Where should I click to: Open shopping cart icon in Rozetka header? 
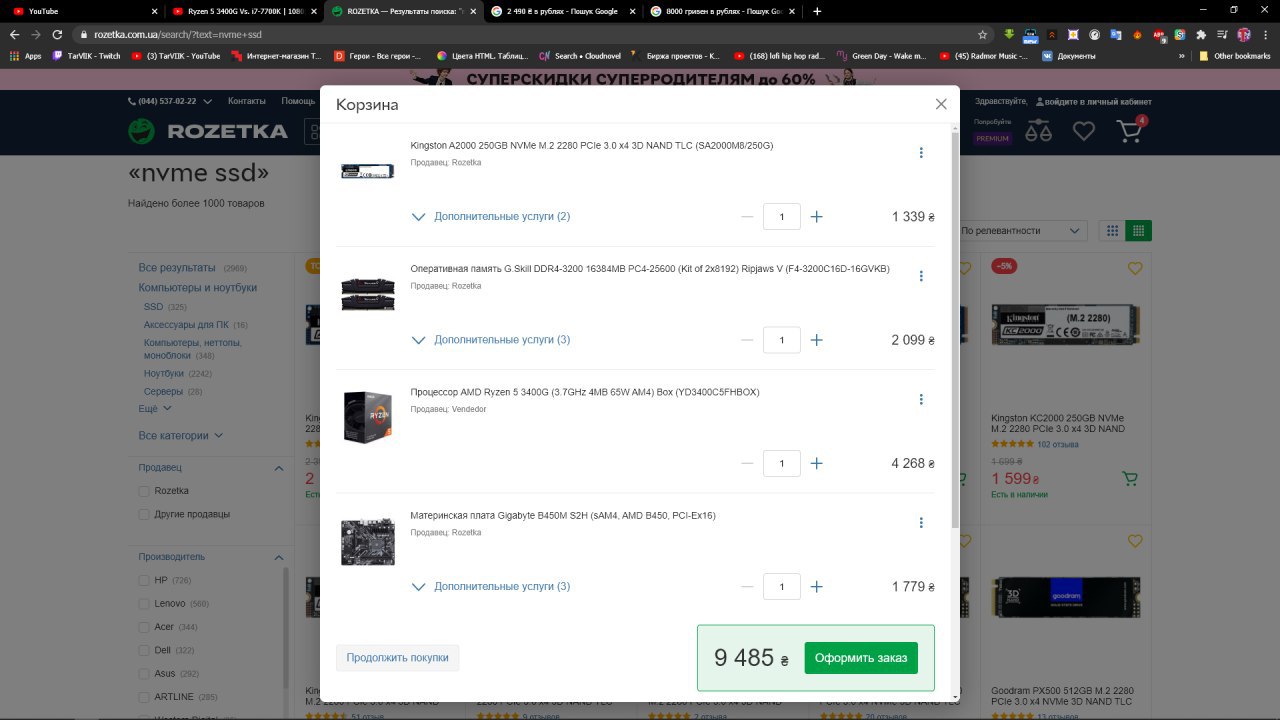(1130, 131)
